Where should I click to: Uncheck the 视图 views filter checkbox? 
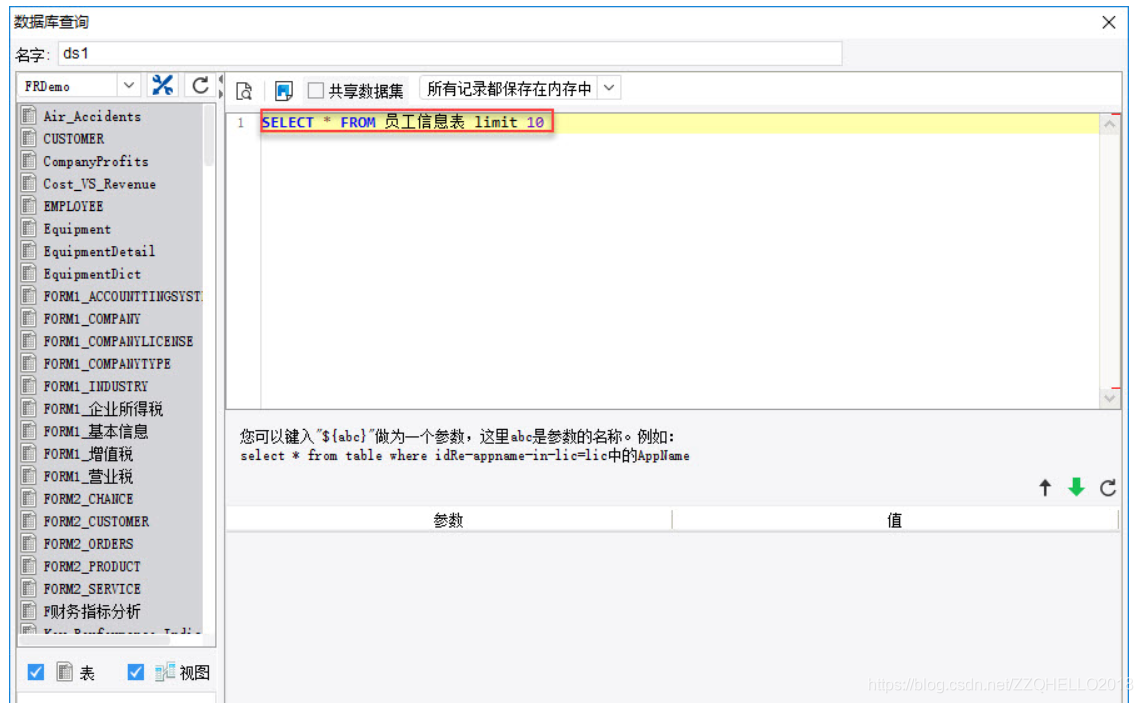(x=136, y=672)
